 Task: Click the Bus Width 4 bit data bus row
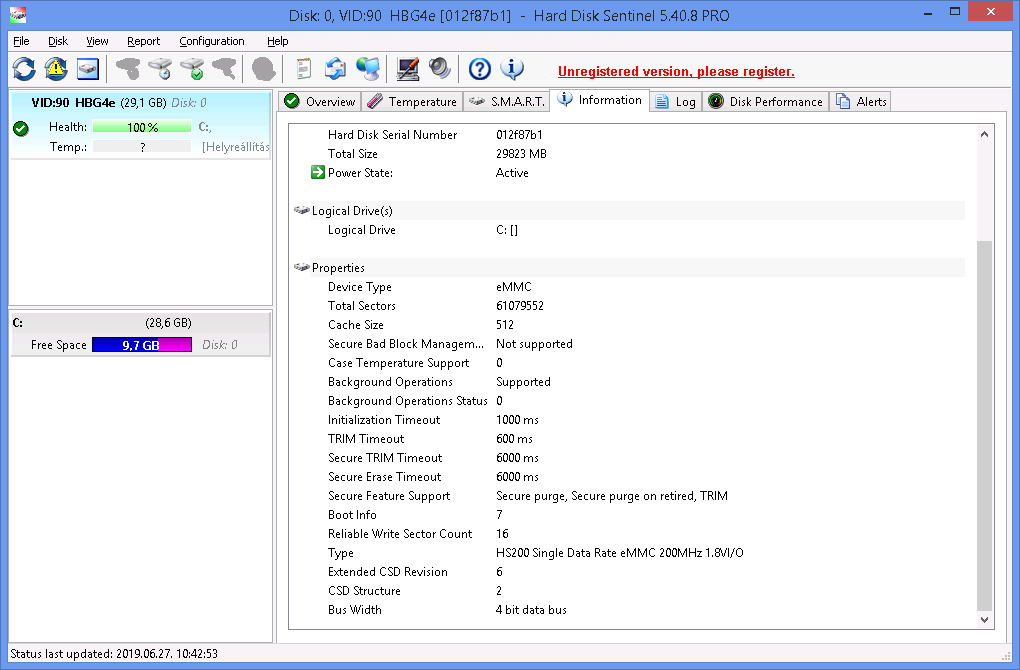click(628, 610)
